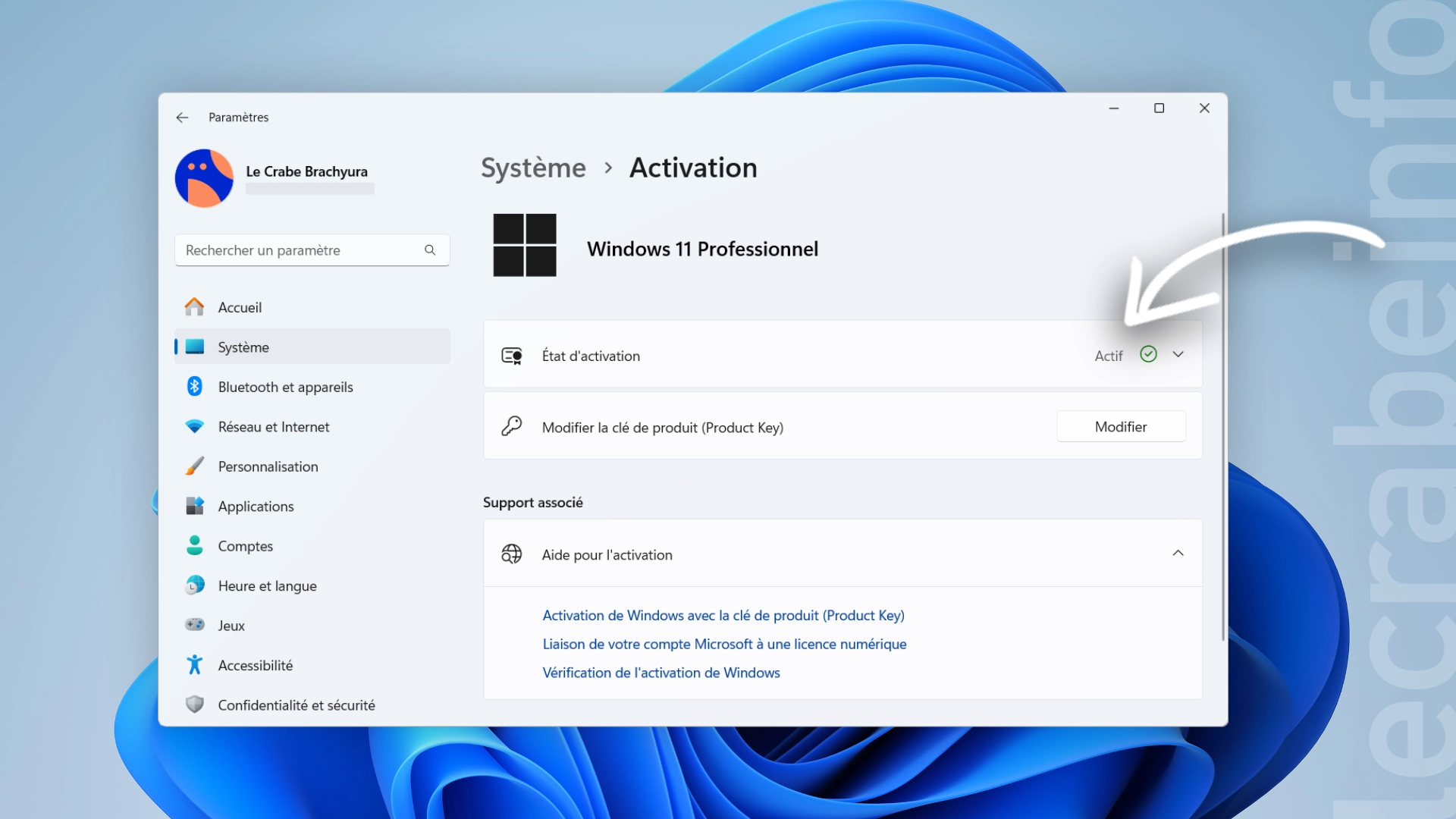Click the Personnalisation paintbrush icon
Viewport: 1456px width, 819px height.
195,466
